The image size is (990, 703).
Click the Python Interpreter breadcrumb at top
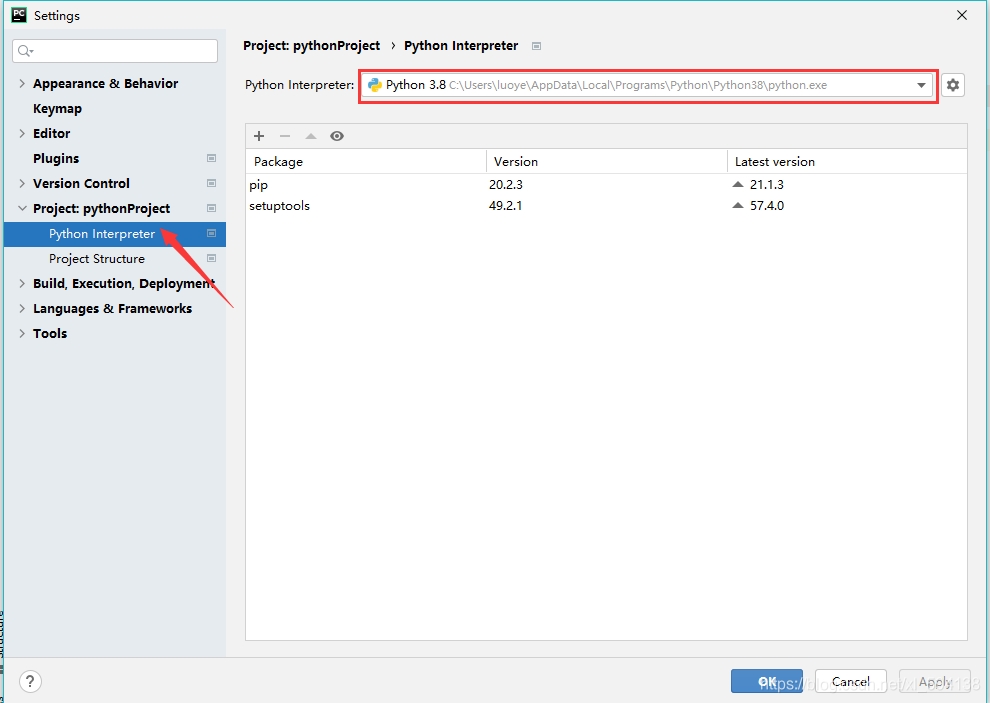pos(460,45)
